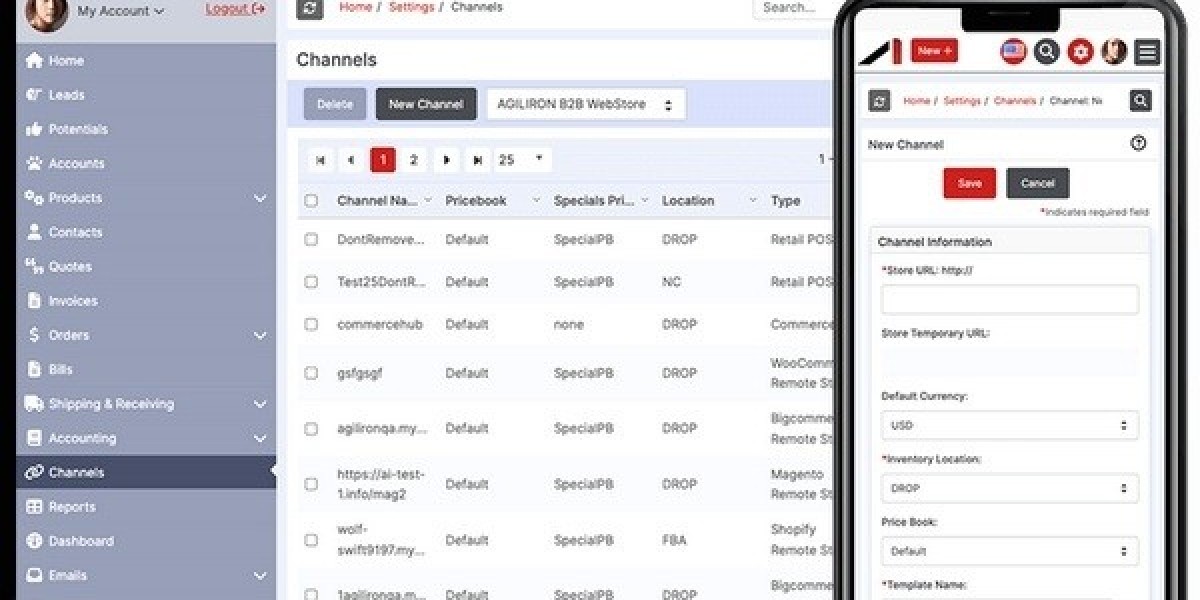Viewport: 1200px width, 600px height.
Task: Open the Quotes sidebar icon
Action: click(34, 266)
